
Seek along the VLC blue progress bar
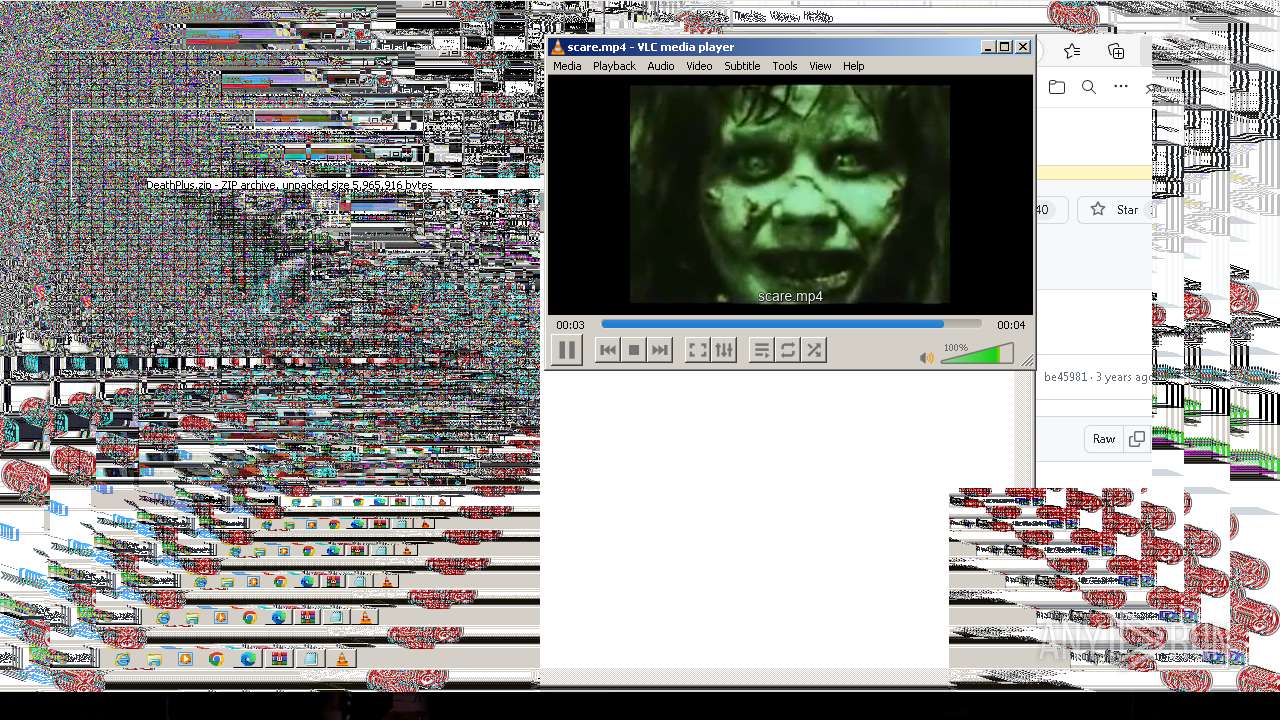pyautogui.click(x=791, y=324)
